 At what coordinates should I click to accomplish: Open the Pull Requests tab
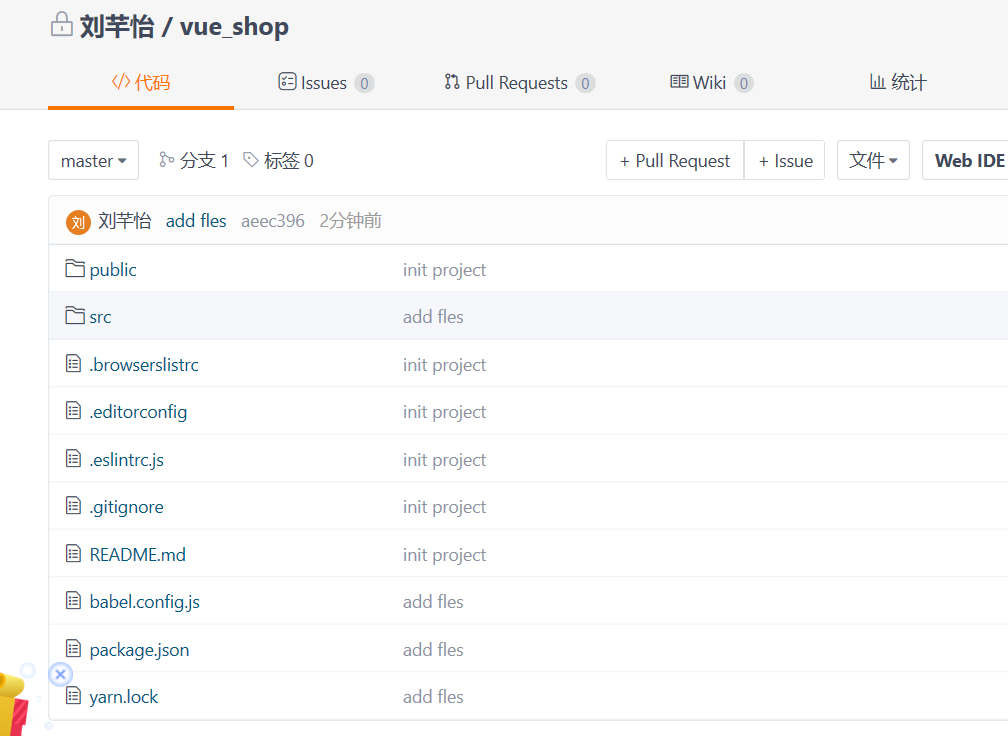pos(519,83)
